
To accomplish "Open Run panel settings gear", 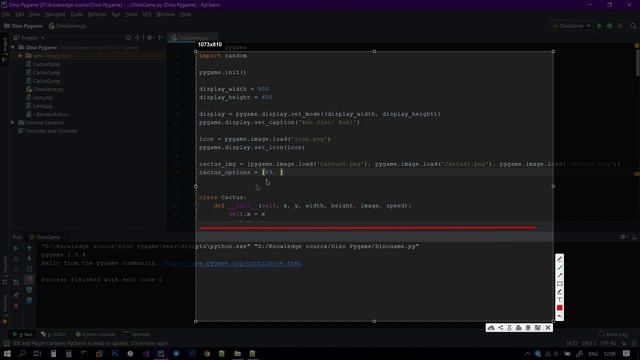I will (623, 237).
